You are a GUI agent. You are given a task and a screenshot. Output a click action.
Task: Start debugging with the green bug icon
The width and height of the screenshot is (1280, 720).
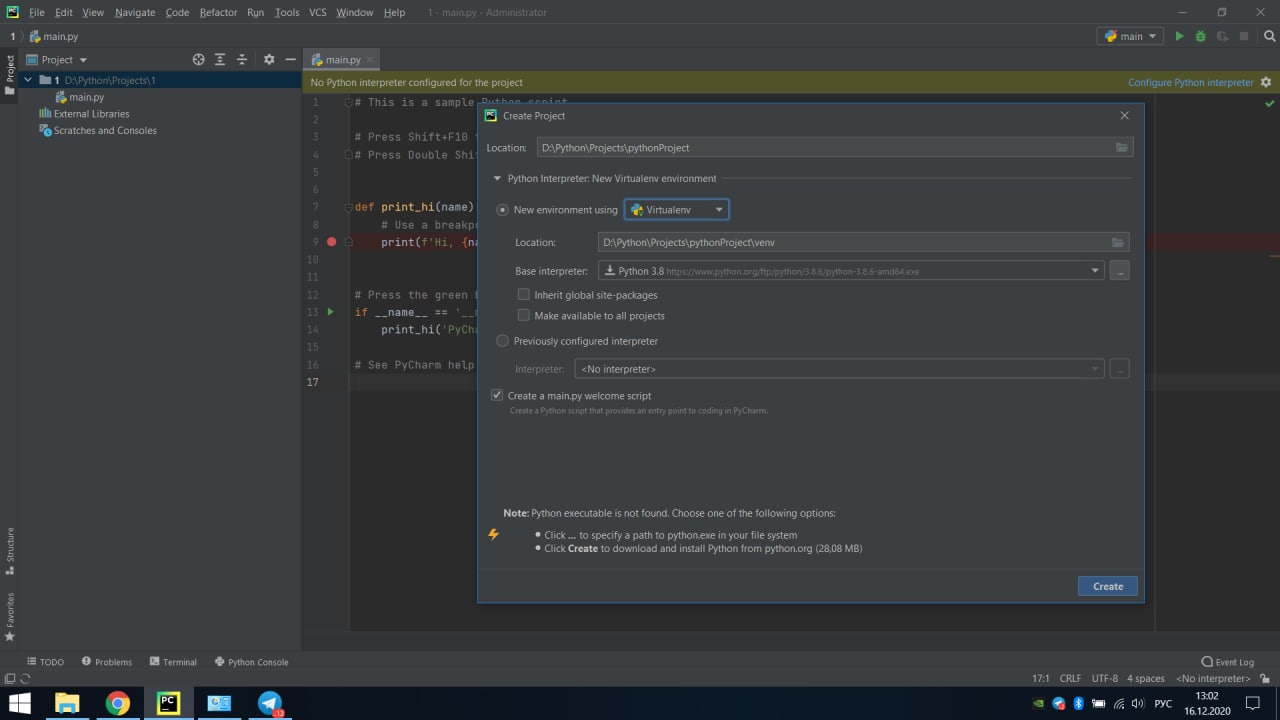(x=1201, y=36)
